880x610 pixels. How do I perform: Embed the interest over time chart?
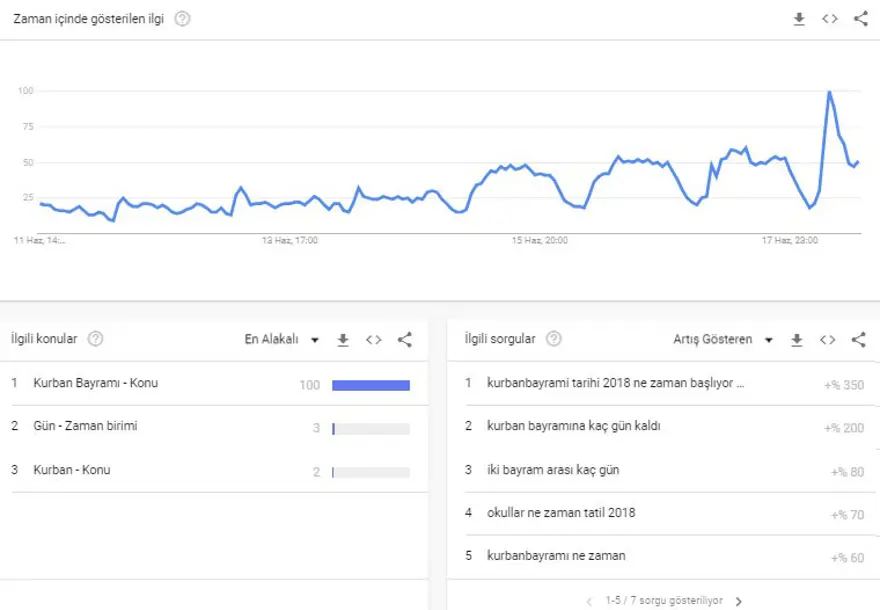[x=829, y=19]
